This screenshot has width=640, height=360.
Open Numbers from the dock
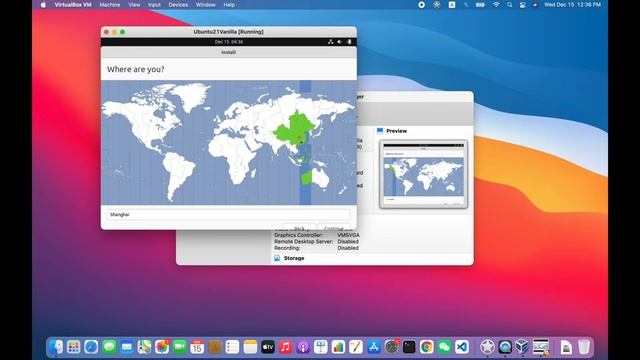(x=338, y=347)
